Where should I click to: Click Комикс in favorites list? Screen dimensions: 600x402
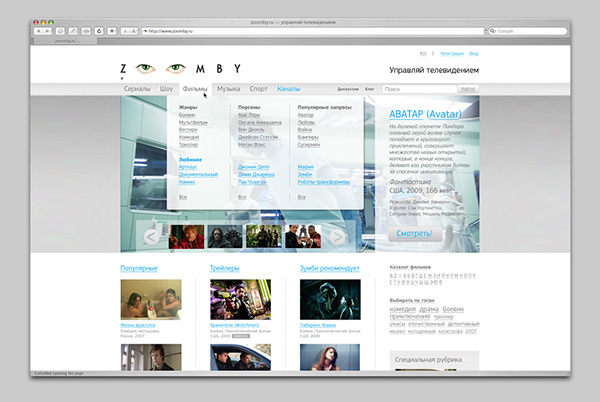coord(187,182)
